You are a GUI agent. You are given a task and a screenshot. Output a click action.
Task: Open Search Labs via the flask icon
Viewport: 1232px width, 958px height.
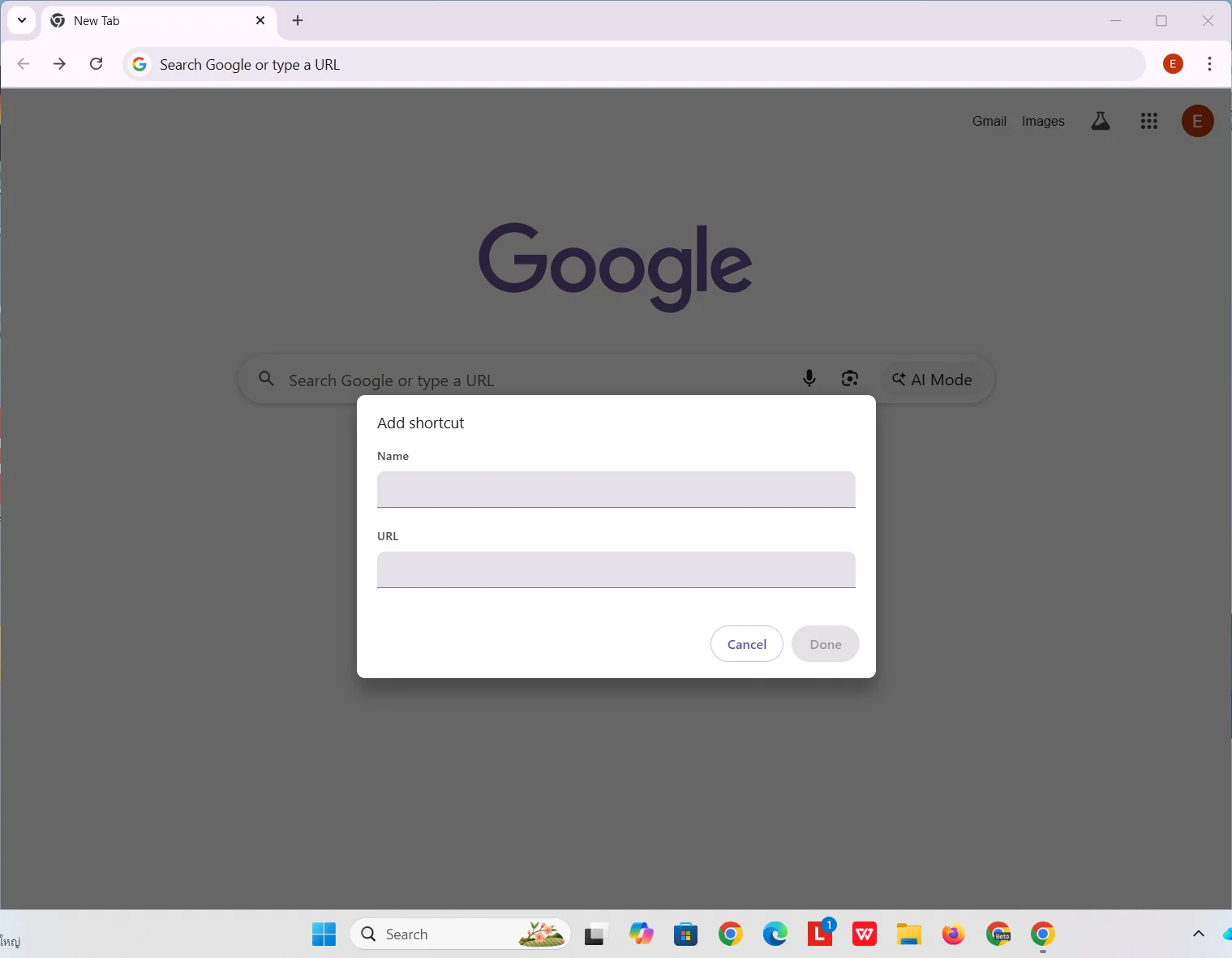[x=1101, y=120]
